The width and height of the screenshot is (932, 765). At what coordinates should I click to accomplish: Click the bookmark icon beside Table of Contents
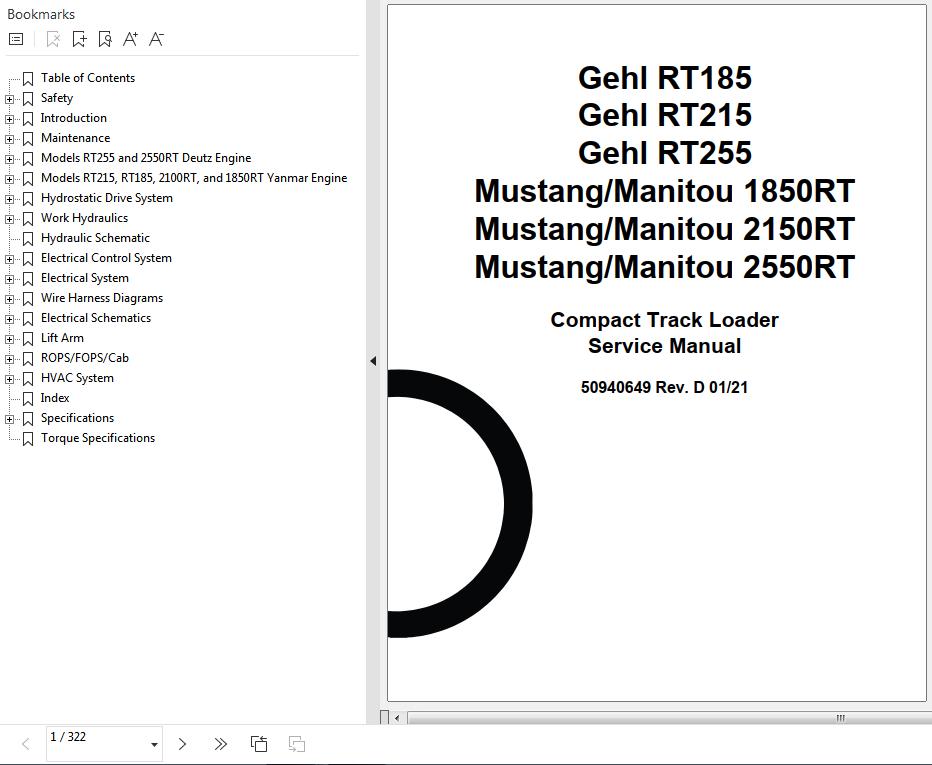click(x=28, y=78)
